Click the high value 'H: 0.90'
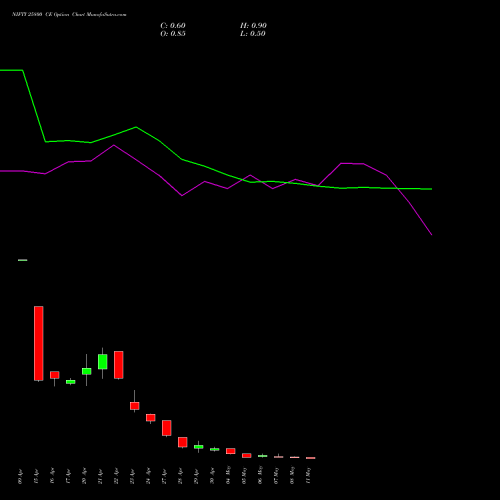 [253, 26]
